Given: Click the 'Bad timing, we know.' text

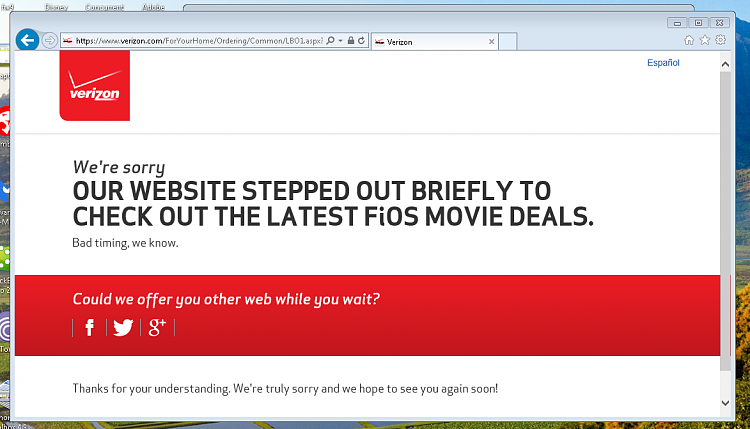Looking at the screenshot, I should (x=125, y=243).
